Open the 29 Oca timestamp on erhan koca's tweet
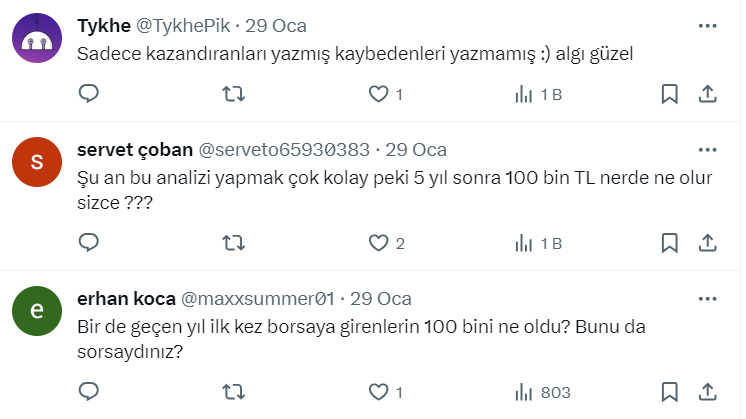 coord(382,298)
